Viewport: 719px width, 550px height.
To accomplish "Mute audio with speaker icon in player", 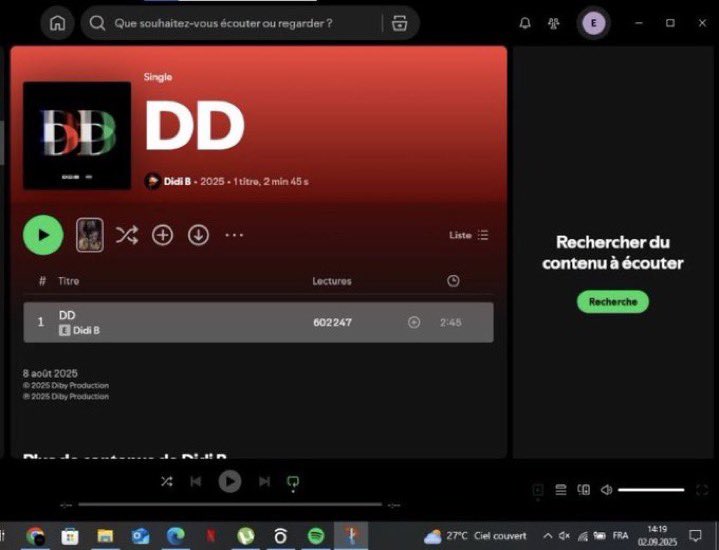I will pos(606,490).
